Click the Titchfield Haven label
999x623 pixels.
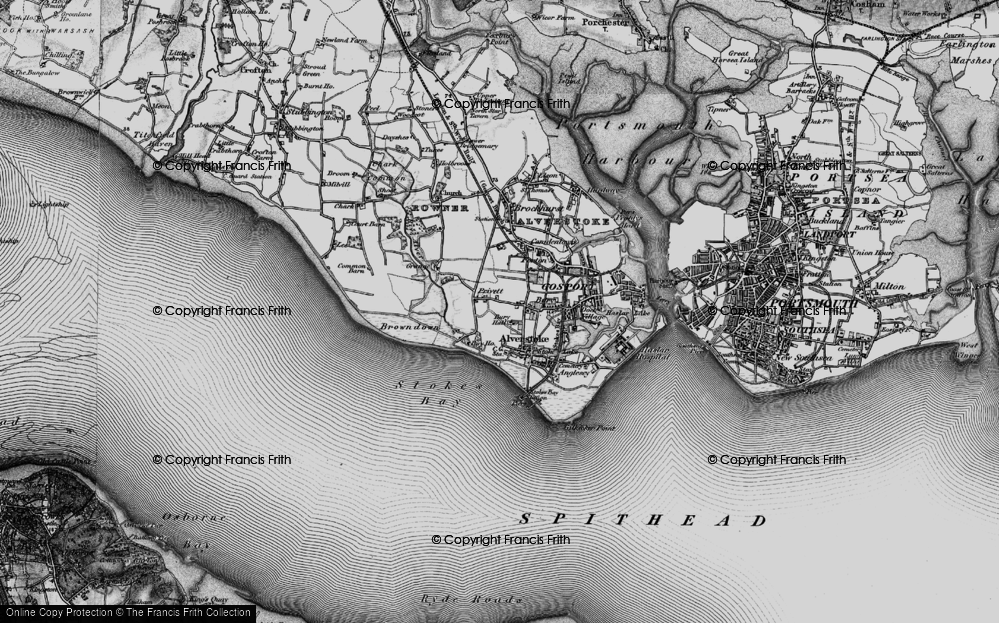(x=153, y=140)
